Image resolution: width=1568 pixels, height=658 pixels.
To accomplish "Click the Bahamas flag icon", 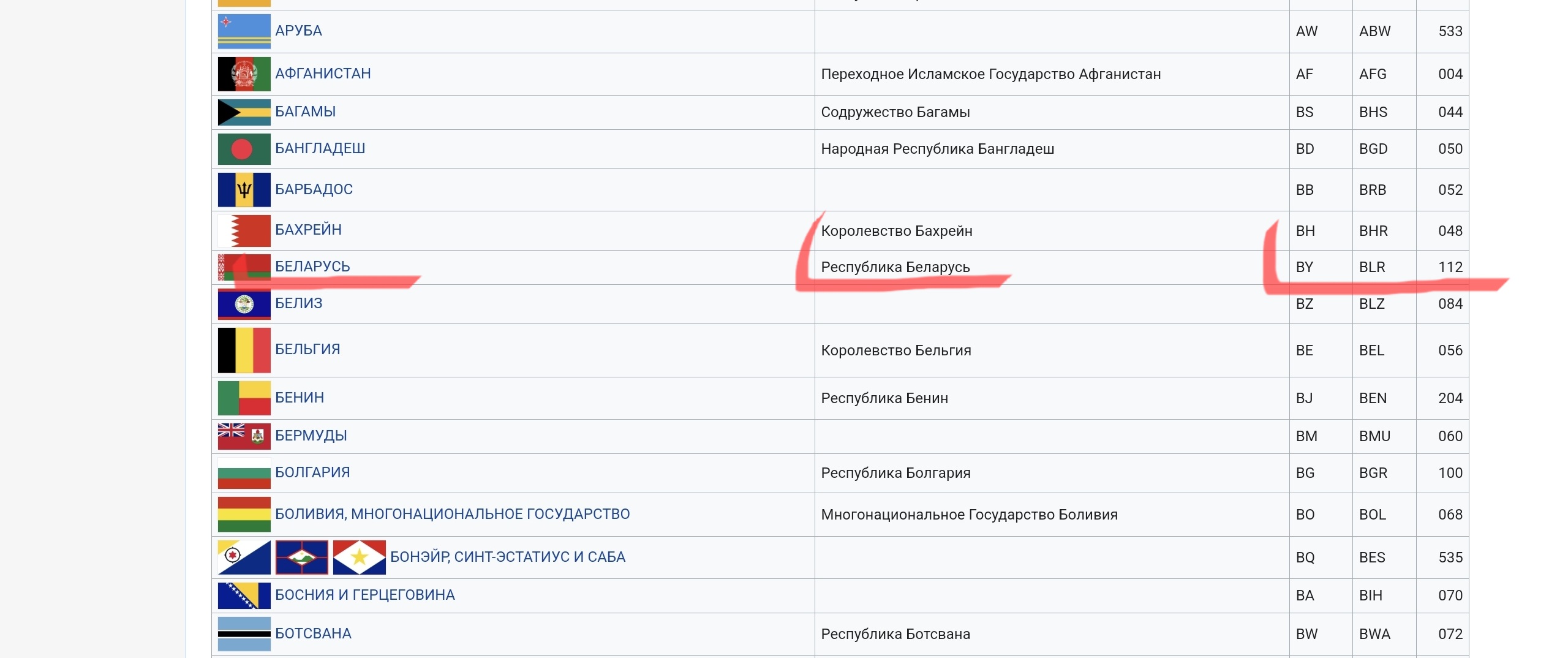I will coord(244,112).
